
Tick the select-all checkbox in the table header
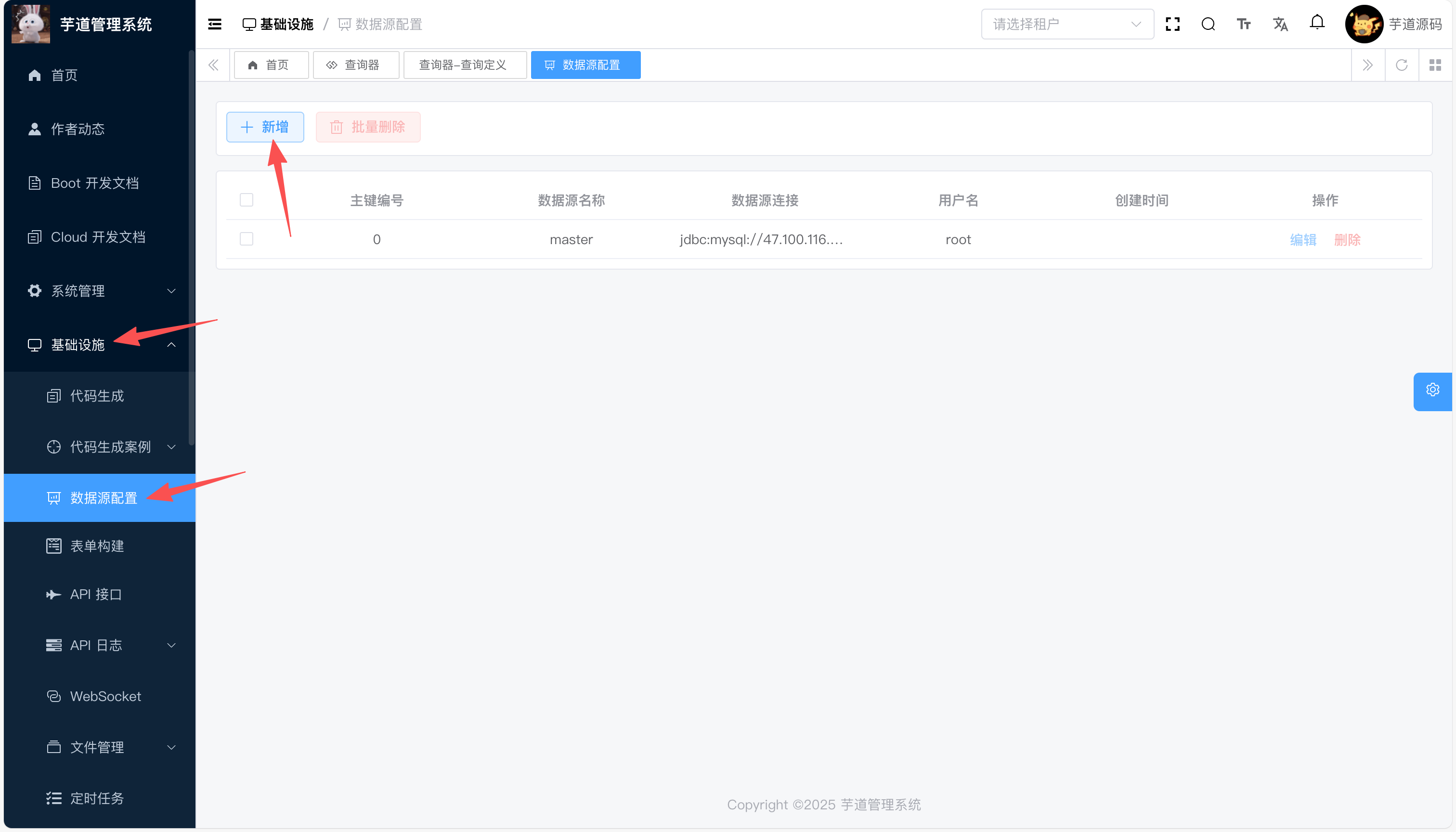coord(247,200)
